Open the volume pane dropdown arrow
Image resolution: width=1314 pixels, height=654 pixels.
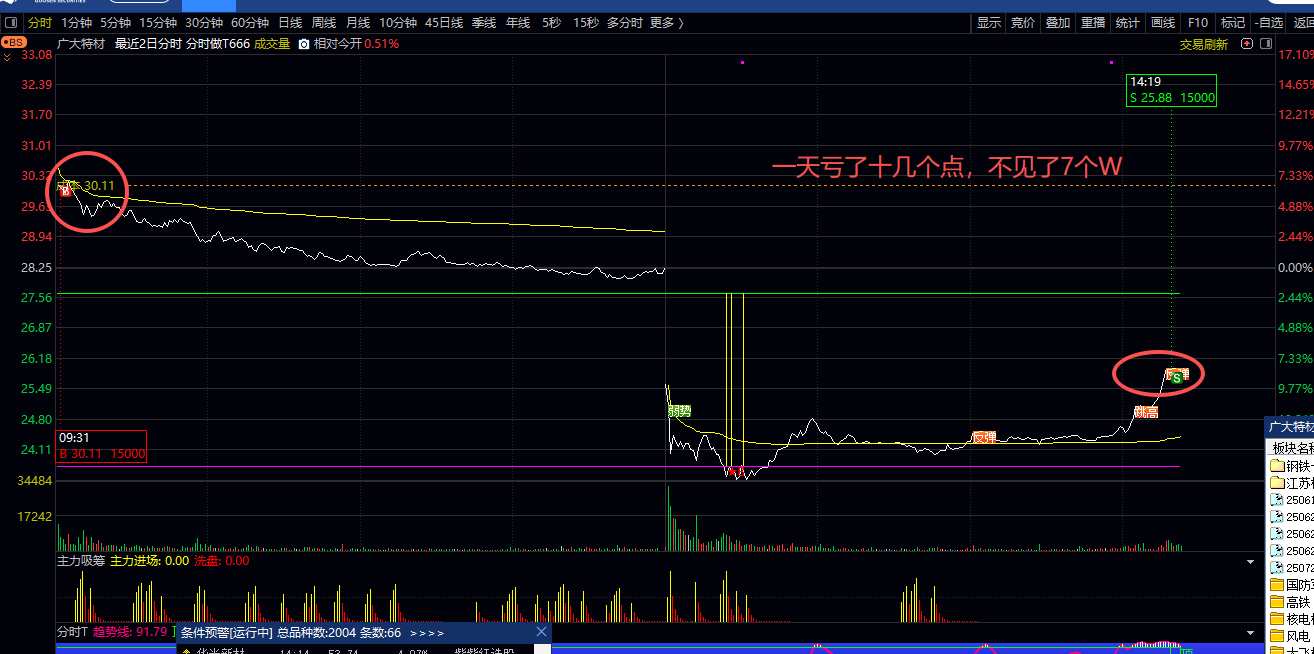click(1249, 562)
